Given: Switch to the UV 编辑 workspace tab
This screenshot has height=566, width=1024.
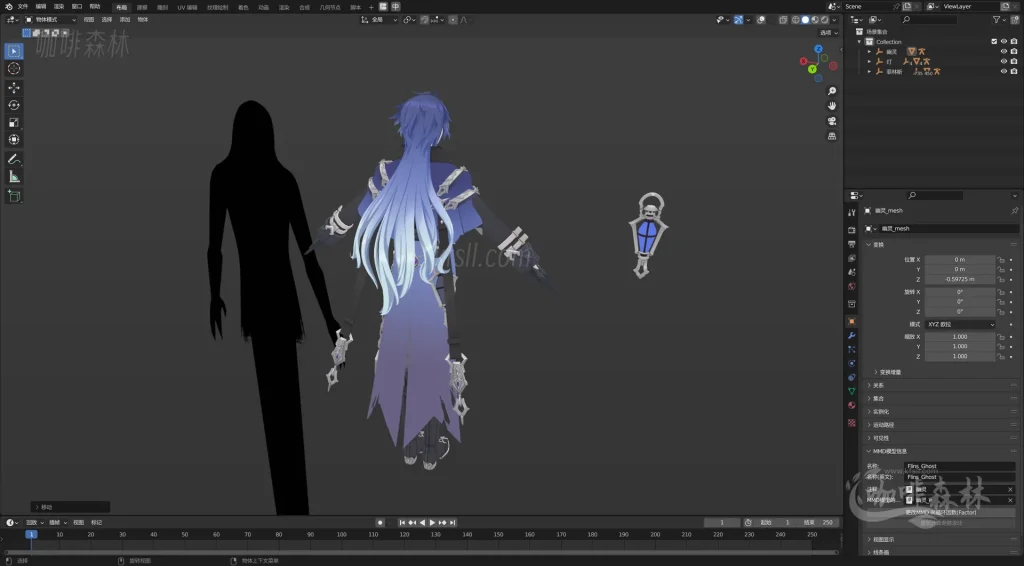Looking at the screenshot, I should [187, 7].
